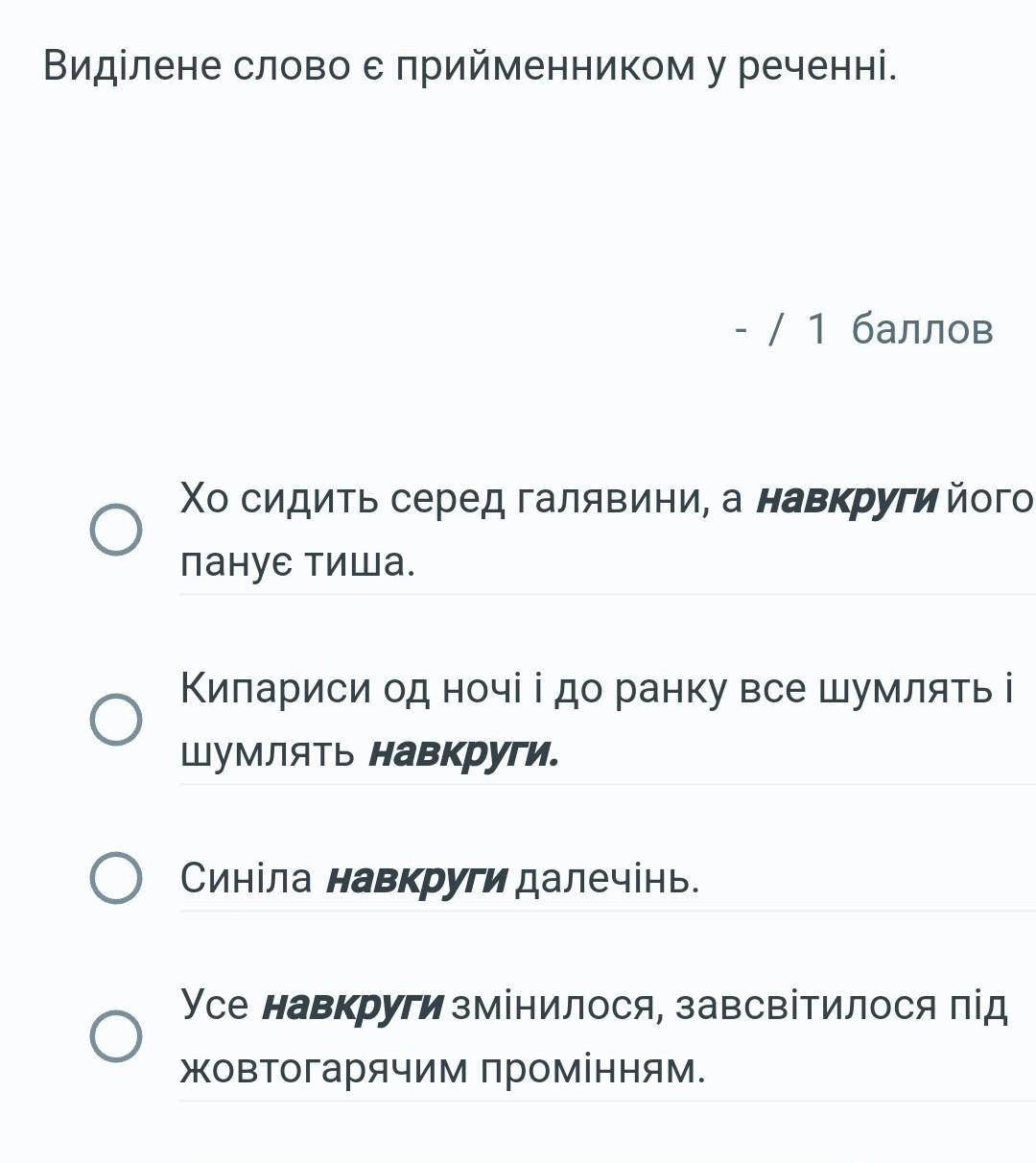Click the word "далечінь."
Image resolution: width=1036 pixels, height=1163 pixels.
coord(607,878)
